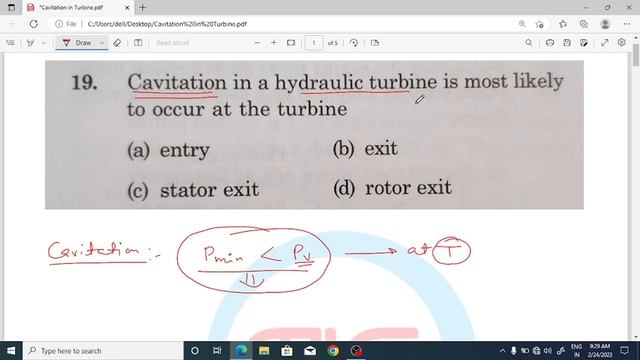The image size is (640, 360).
Task: Zoom in the PDF page
Action: (273, 42)
